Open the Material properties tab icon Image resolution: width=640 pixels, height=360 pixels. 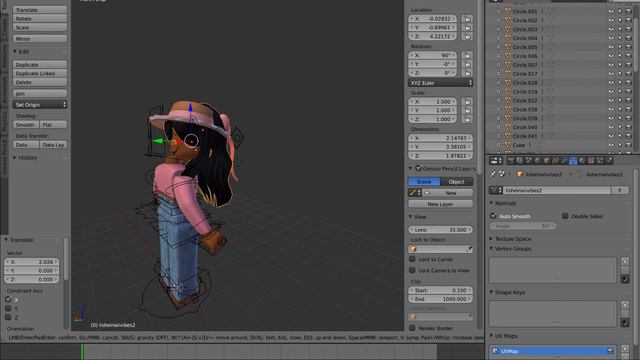click(582, 160)
